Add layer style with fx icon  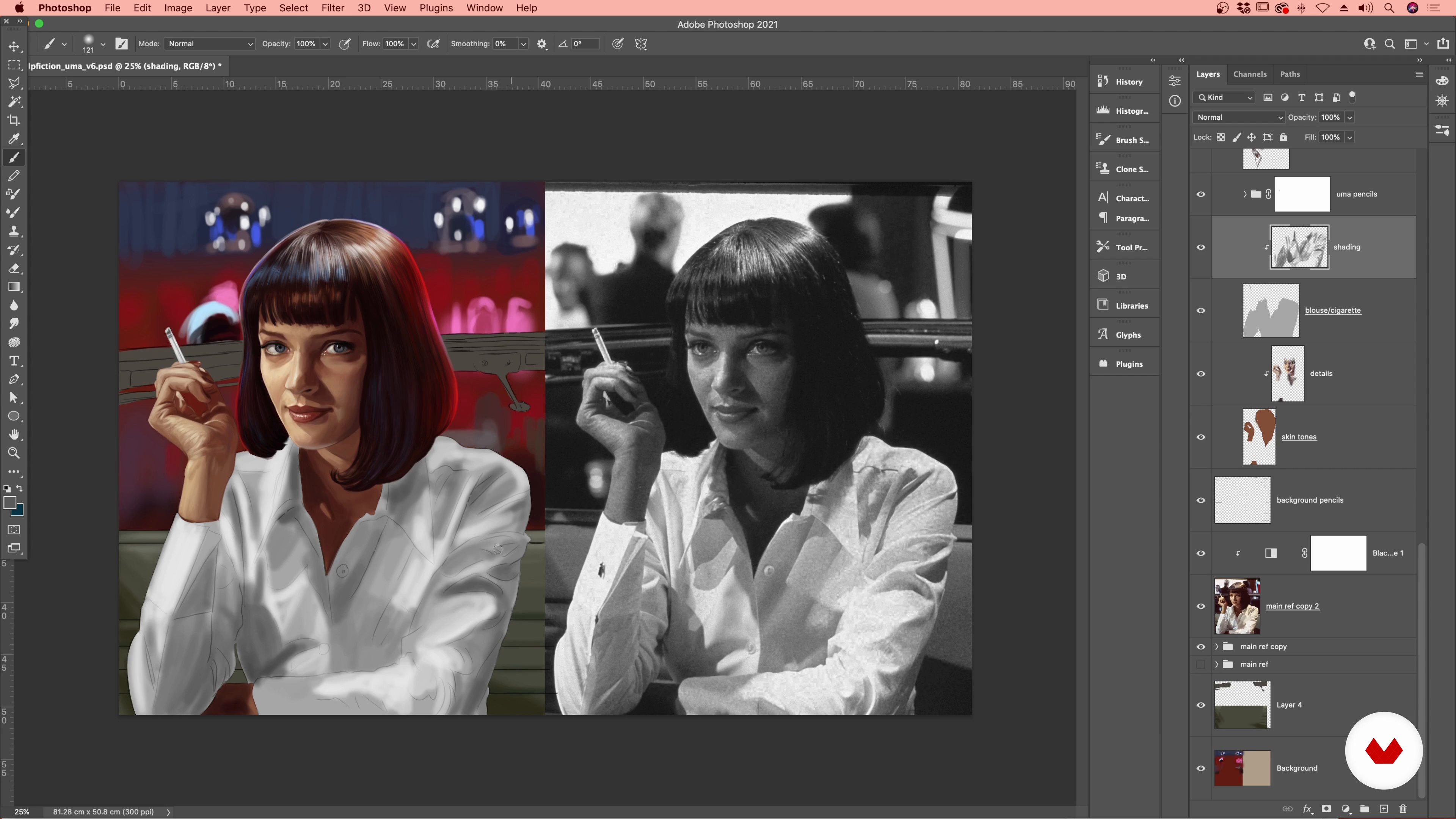point(1307,809)
